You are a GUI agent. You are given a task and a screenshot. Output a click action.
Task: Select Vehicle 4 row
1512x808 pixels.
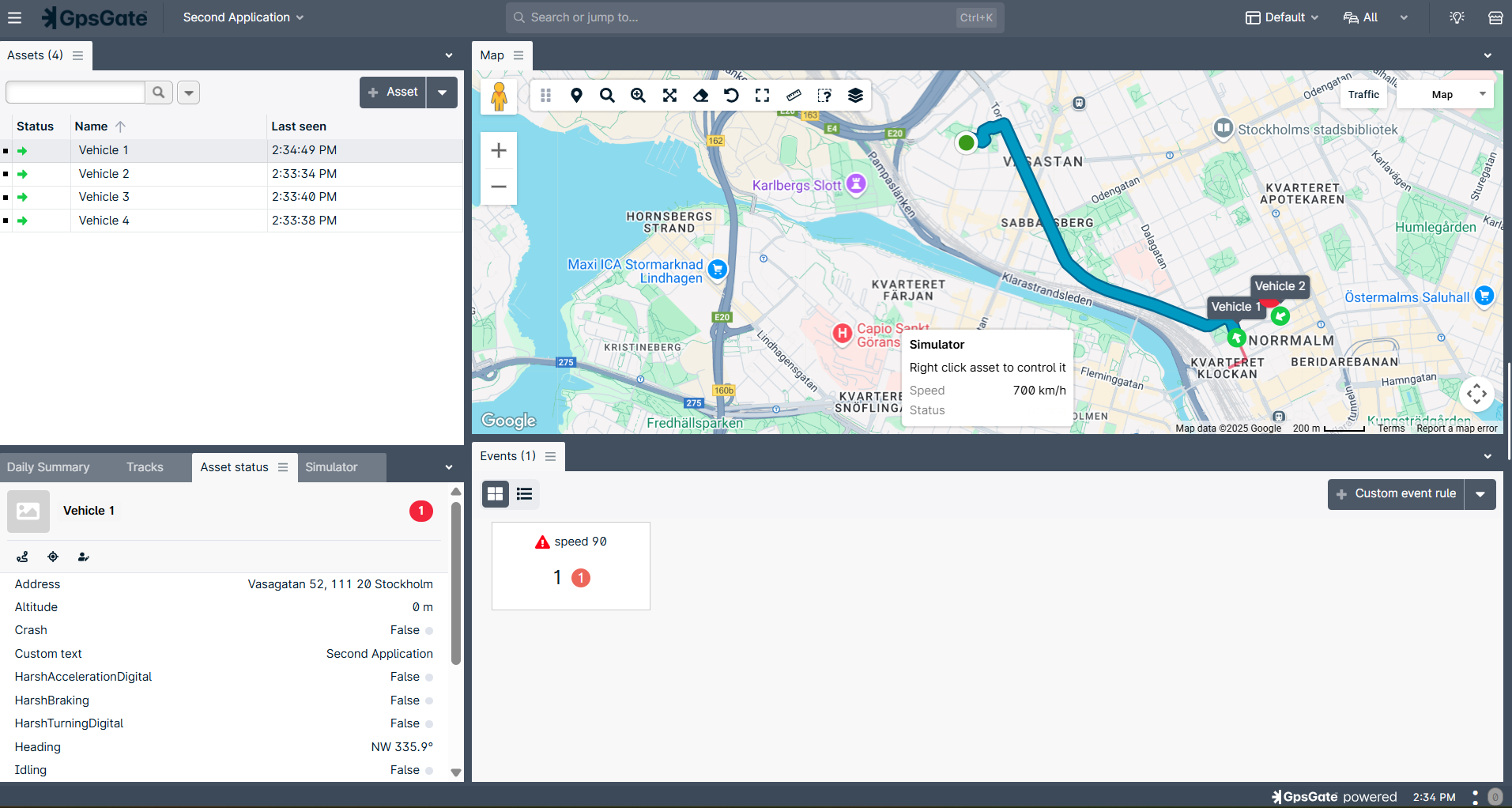(x=232, y=221)
